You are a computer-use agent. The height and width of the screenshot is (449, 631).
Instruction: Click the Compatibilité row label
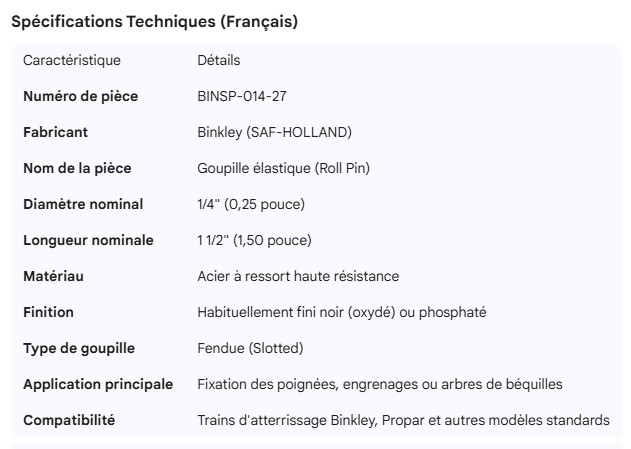[x=69, y=420]
